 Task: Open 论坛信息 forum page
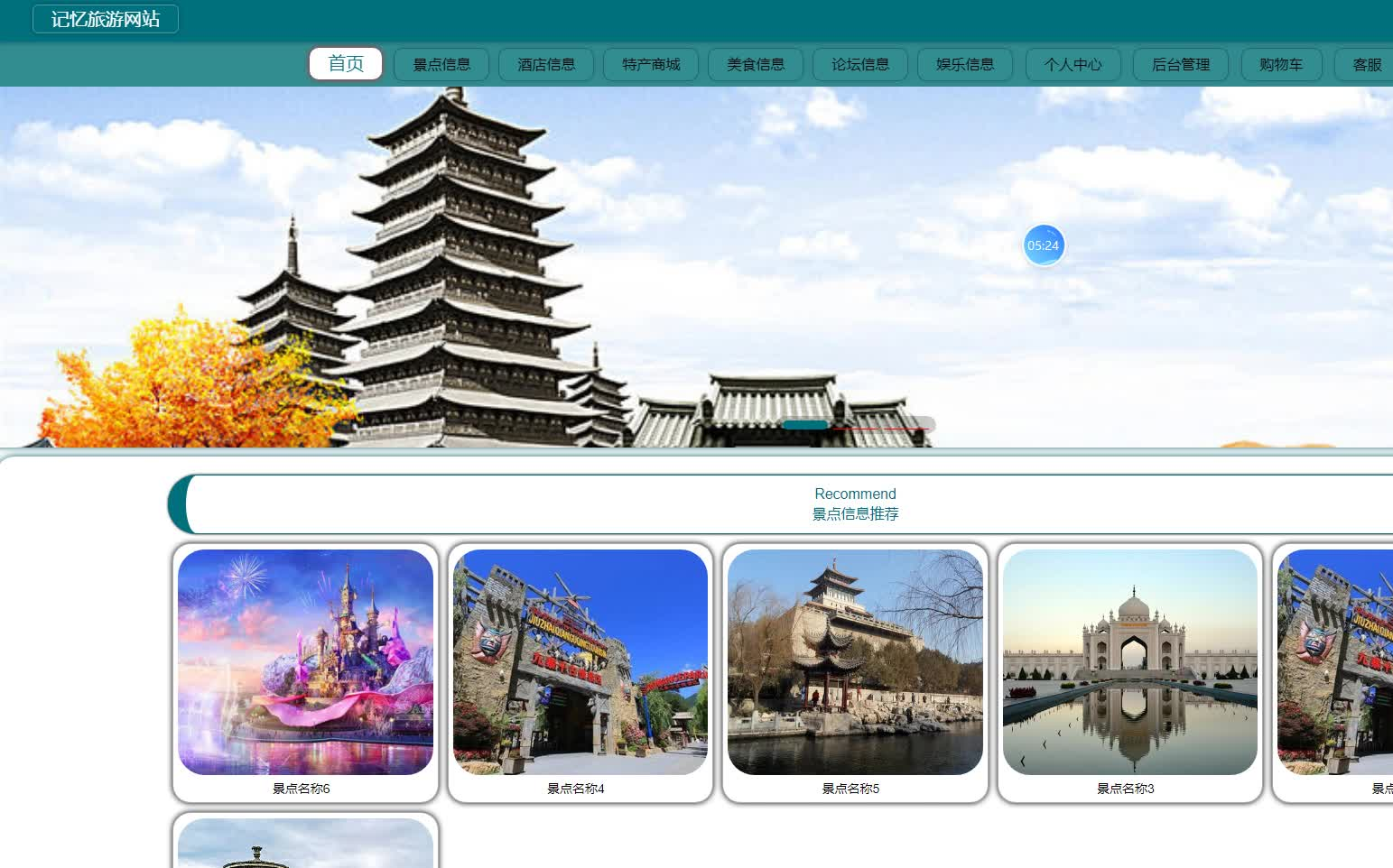tap(860, 64)
